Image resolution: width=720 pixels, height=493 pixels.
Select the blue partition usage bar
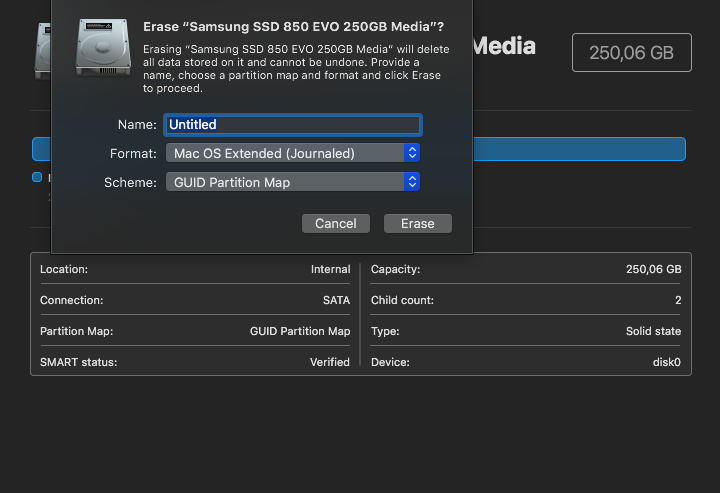(x=579, y=149)
